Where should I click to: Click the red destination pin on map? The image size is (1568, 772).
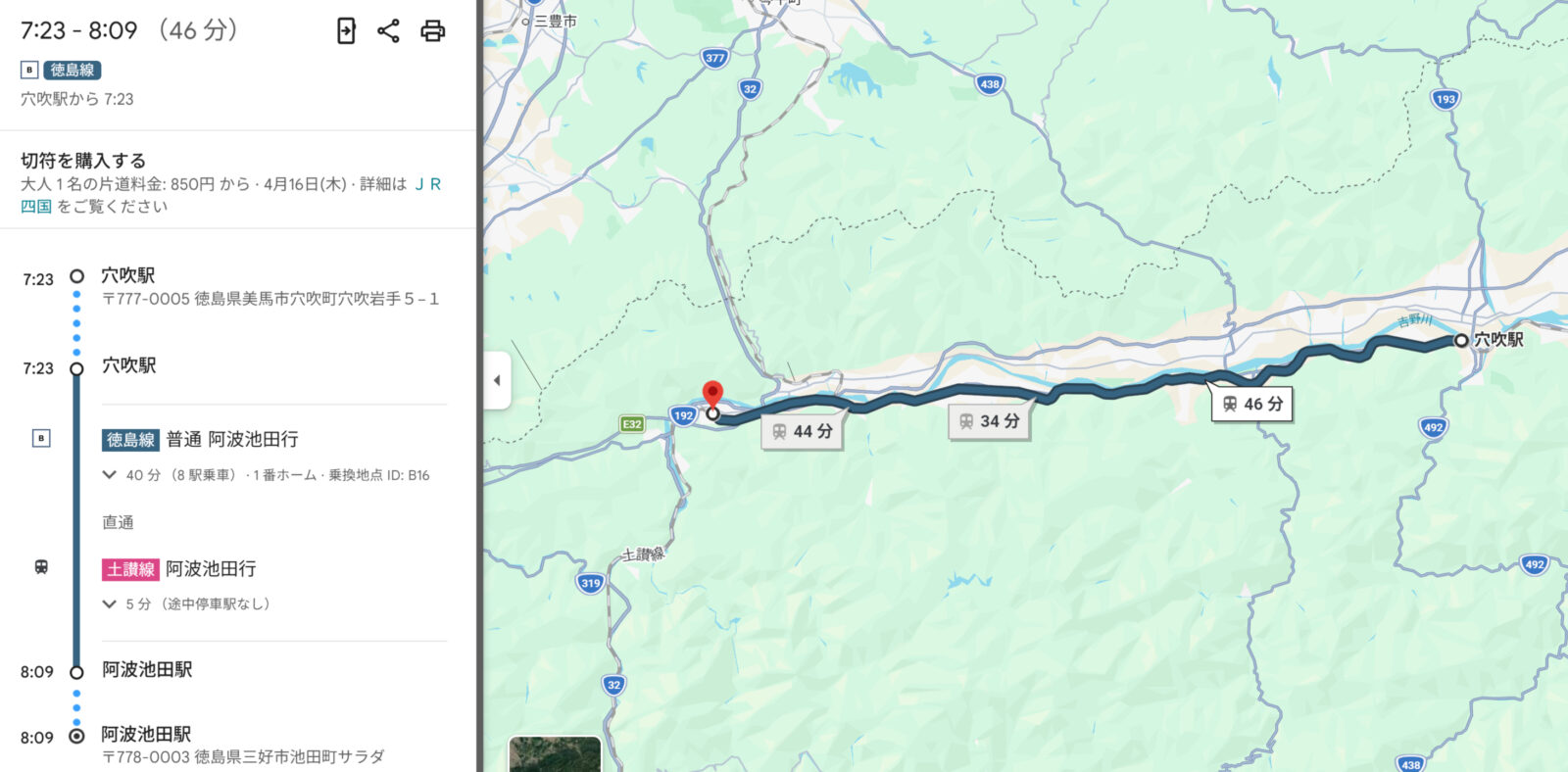click(x=713, y=395)
